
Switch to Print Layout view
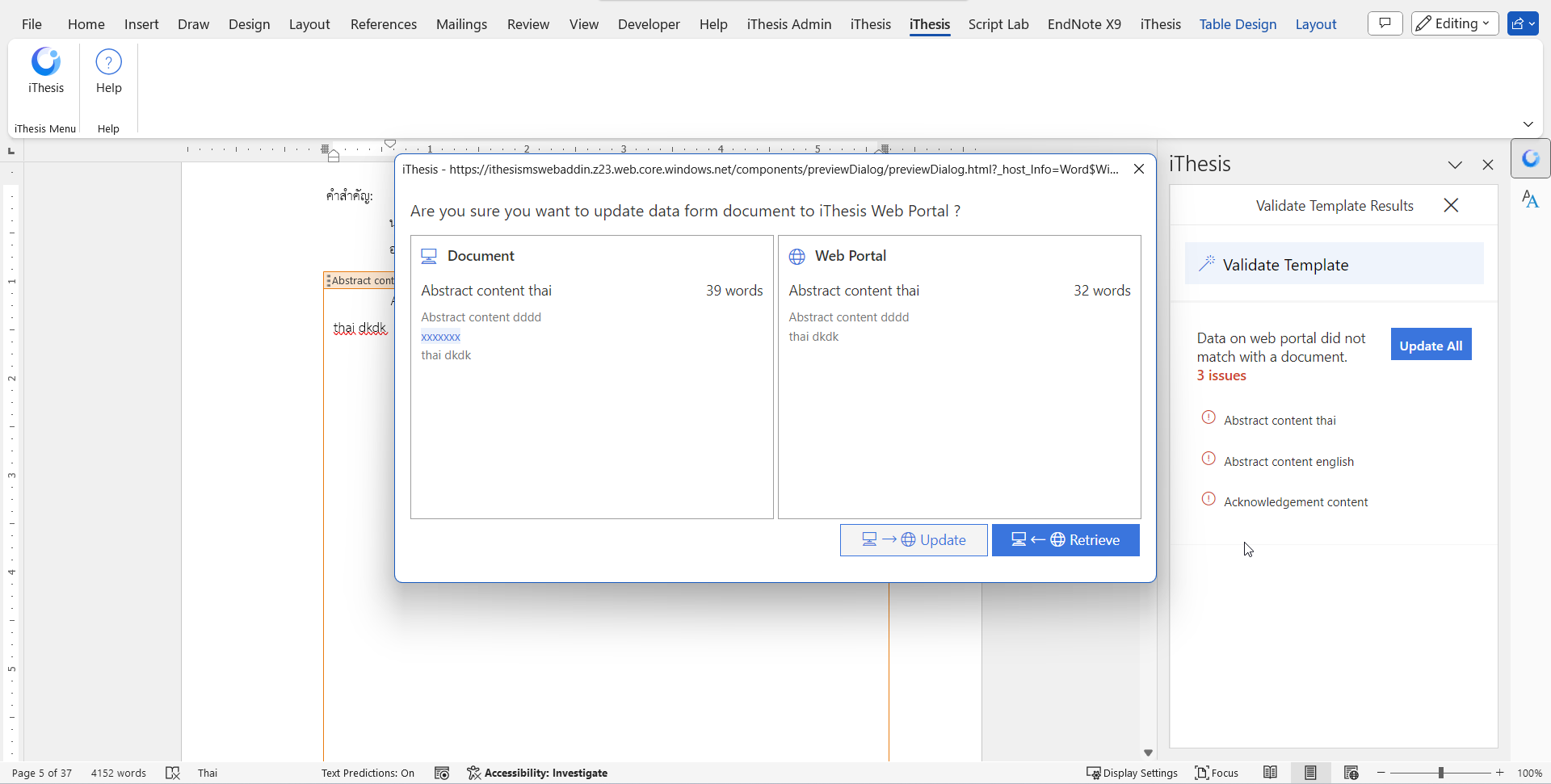(x=1310, y=773)
